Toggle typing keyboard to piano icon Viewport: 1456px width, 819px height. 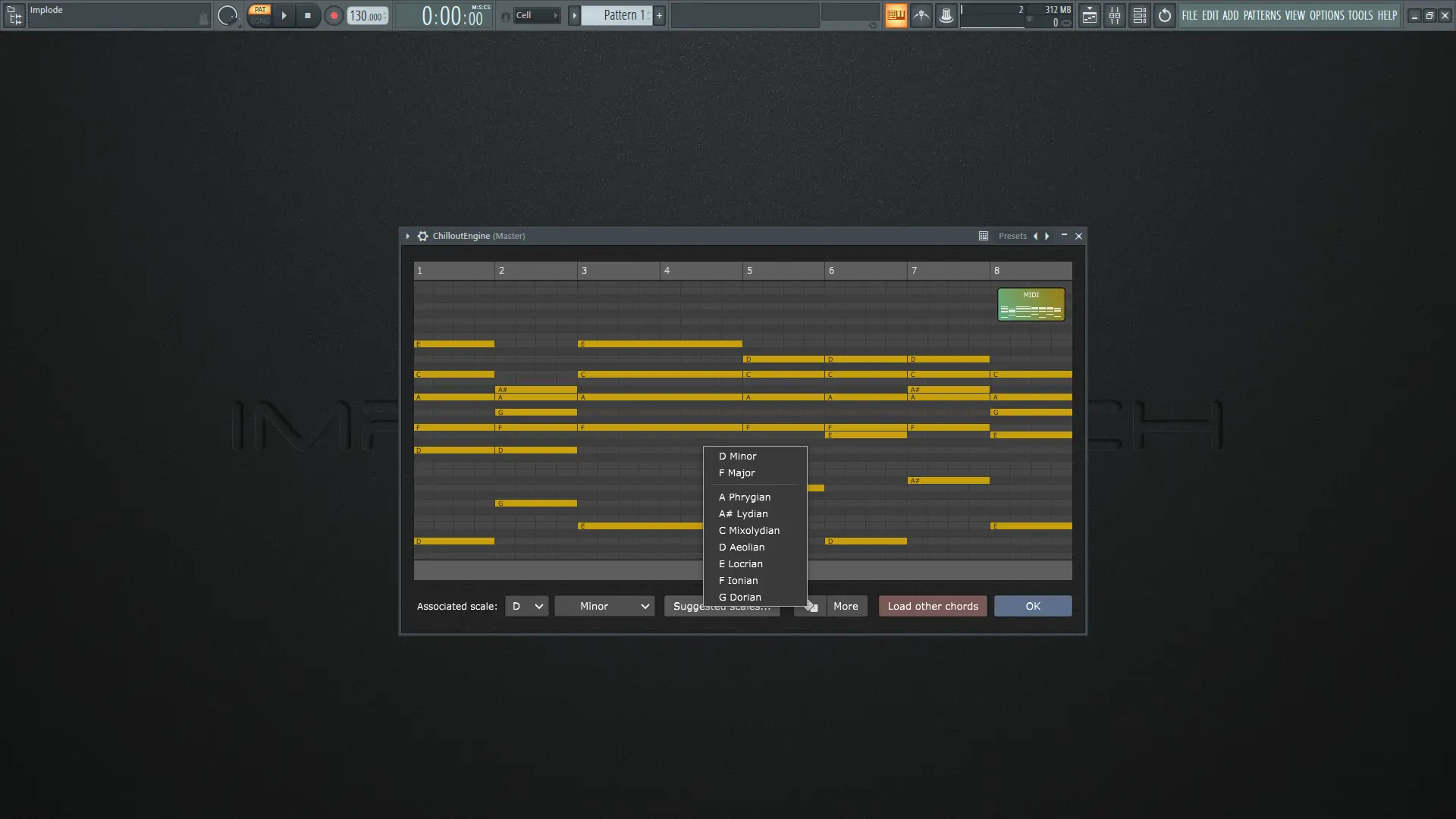click(x=896, y=16)
